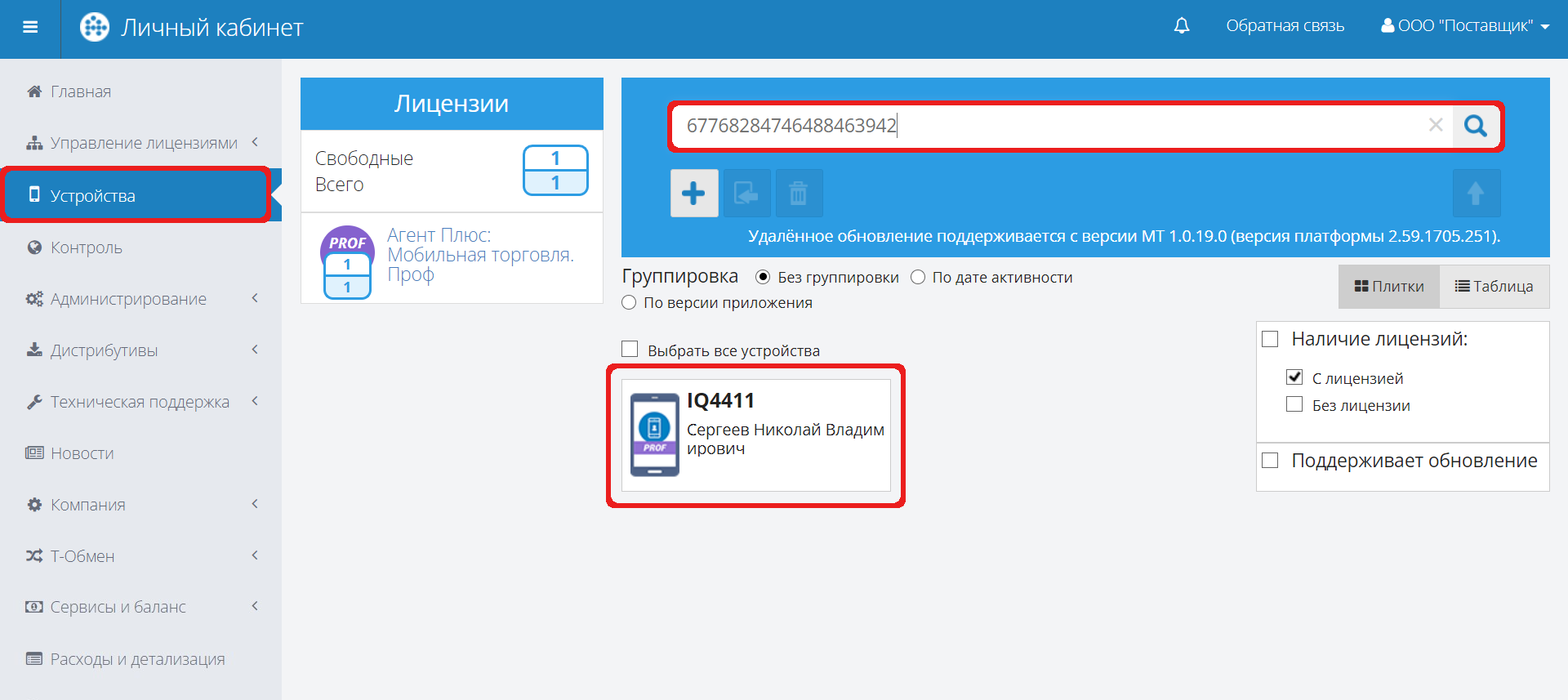Enable the 'Поддерживает обновление' checkbox
This screenshot has width=1568, height=700.
[1270, 461]
